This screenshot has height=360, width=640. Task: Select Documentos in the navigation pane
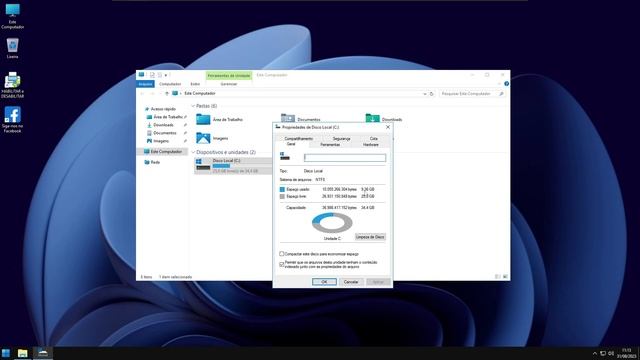point(164,133)
